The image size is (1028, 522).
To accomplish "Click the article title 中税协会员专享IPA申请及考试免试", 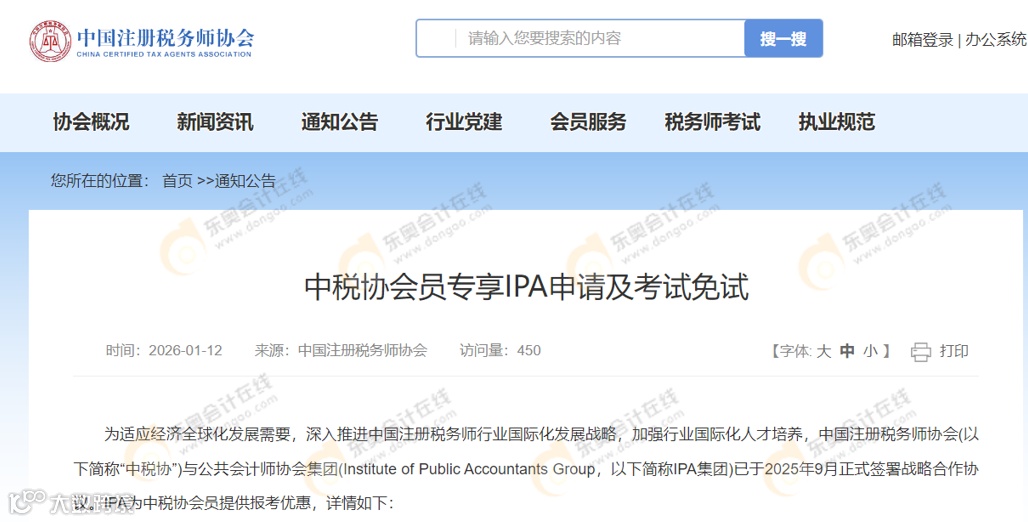I will tap(526, 288).
